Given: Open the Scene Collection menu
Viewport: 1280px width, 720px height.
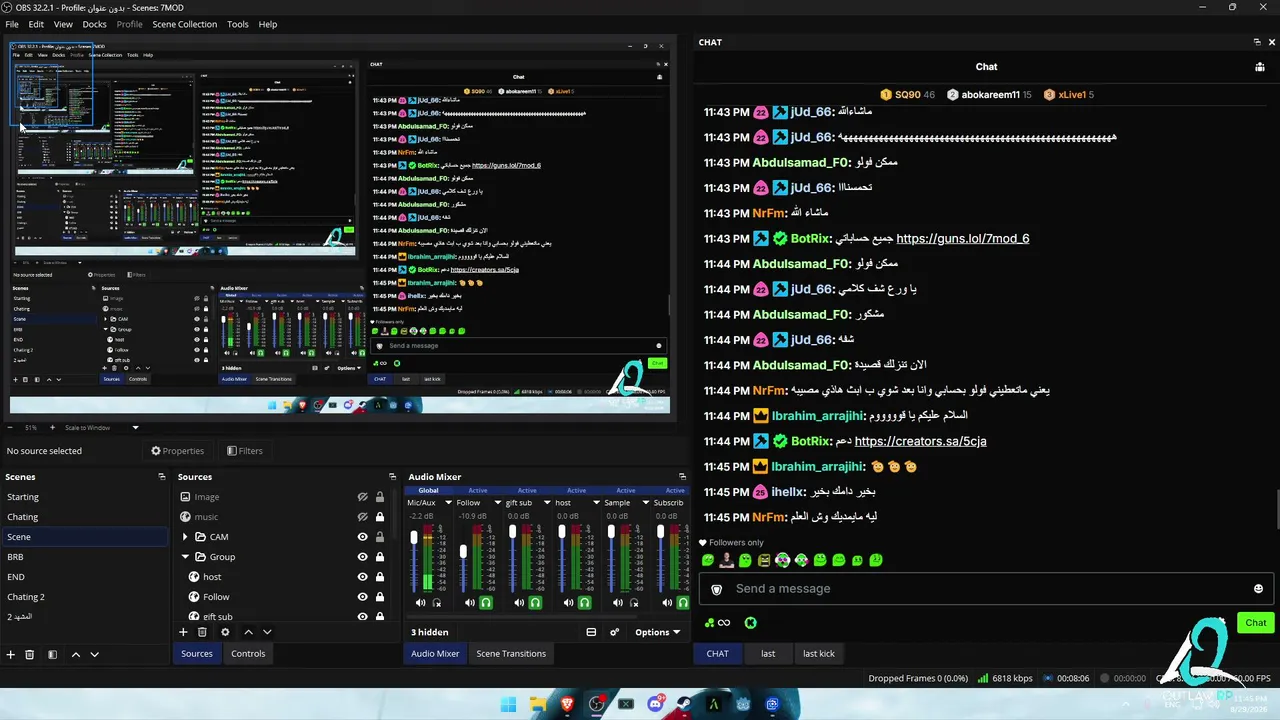Looking at the screenshot, I should 184,24.
